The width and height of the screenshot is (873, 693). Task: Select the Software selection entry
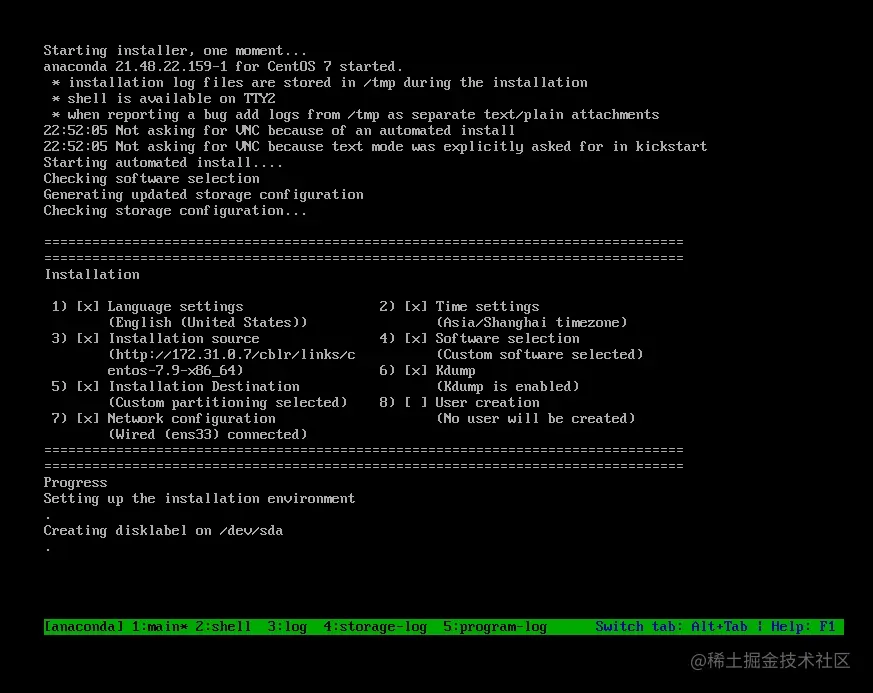click(507, 338)
